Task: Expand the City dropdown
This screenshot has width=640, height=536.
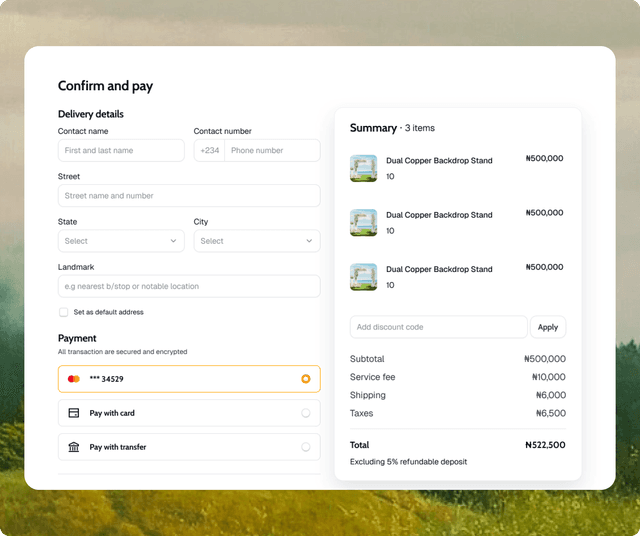Action: [256, 241]
